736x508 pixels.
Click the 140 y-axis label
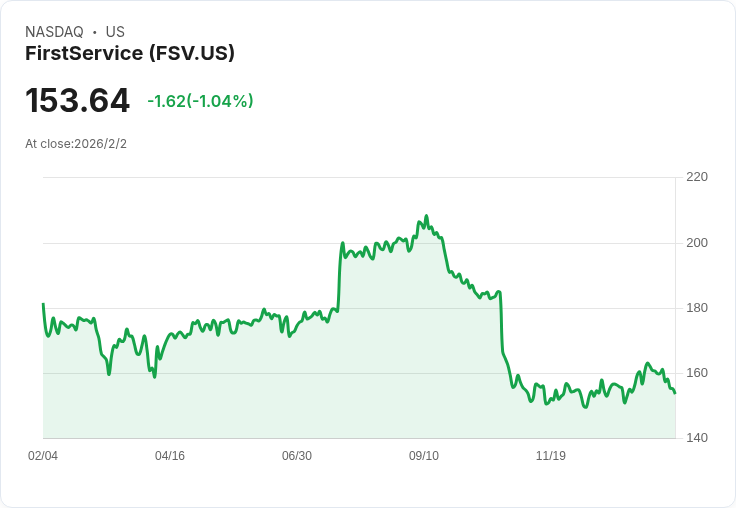696,438
